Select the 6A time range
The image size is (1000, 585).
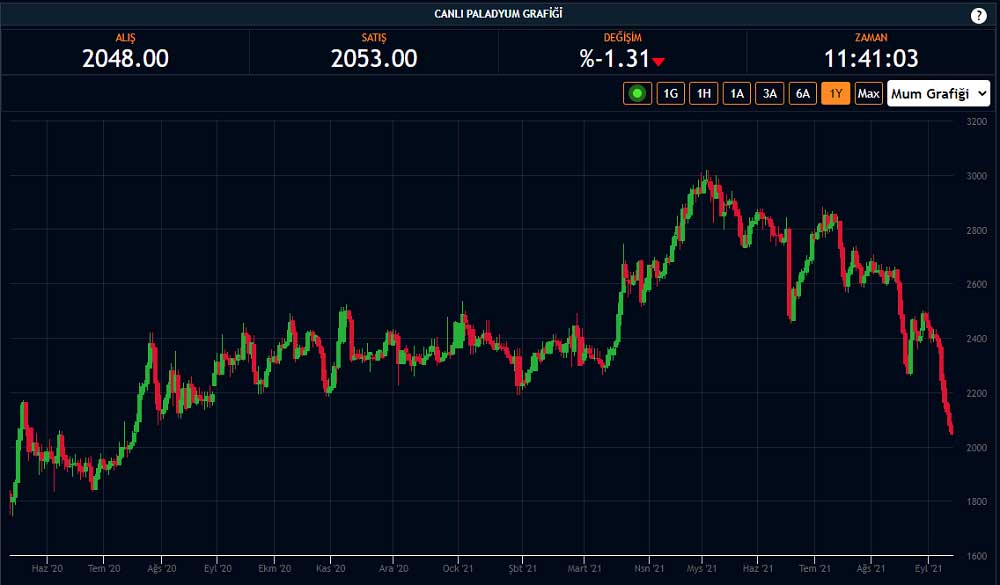click(802, 94)
